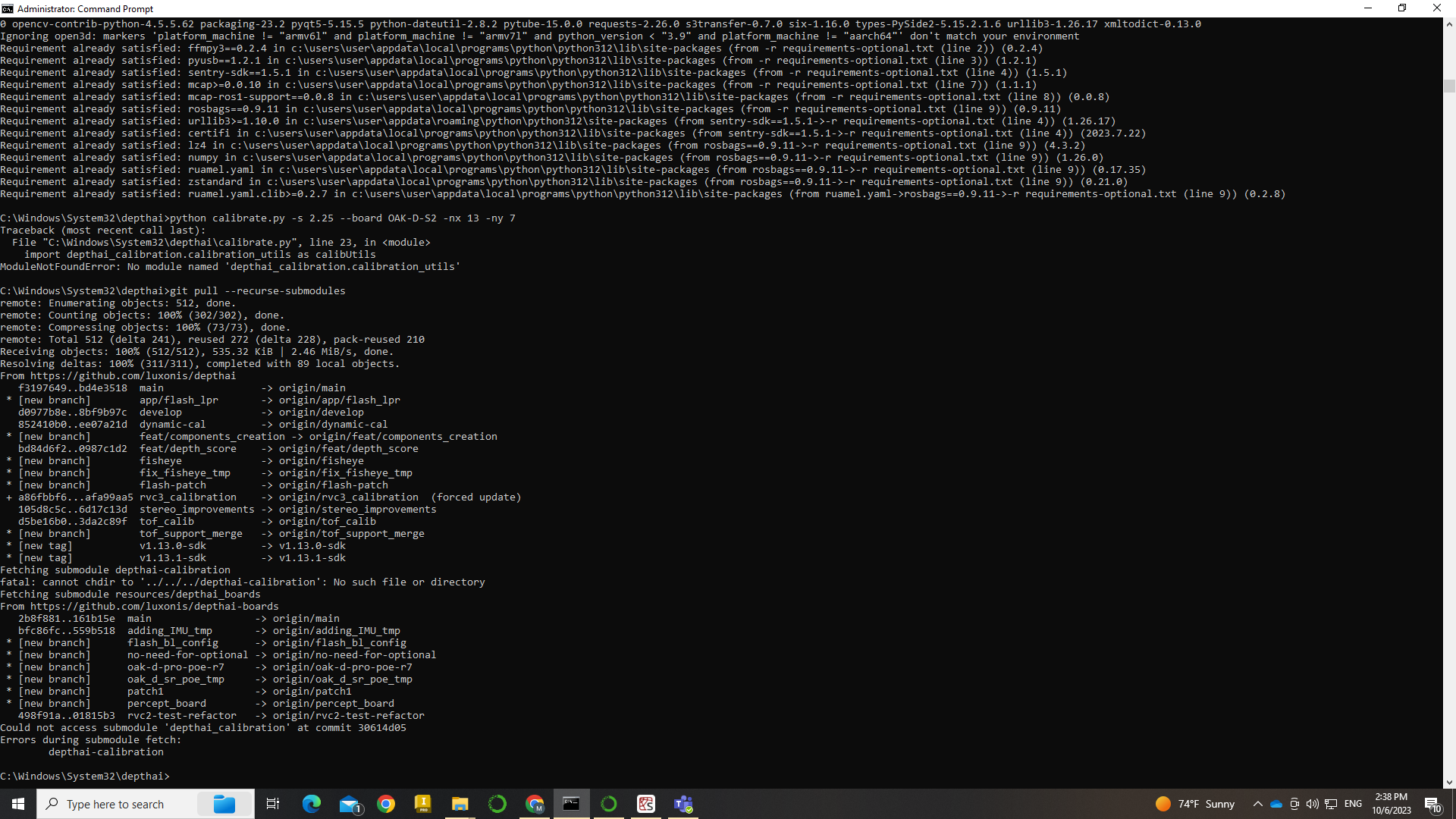Open File Explorer from the taskbar
This screenshot has width=1456, height=819.
click(460, 804)
